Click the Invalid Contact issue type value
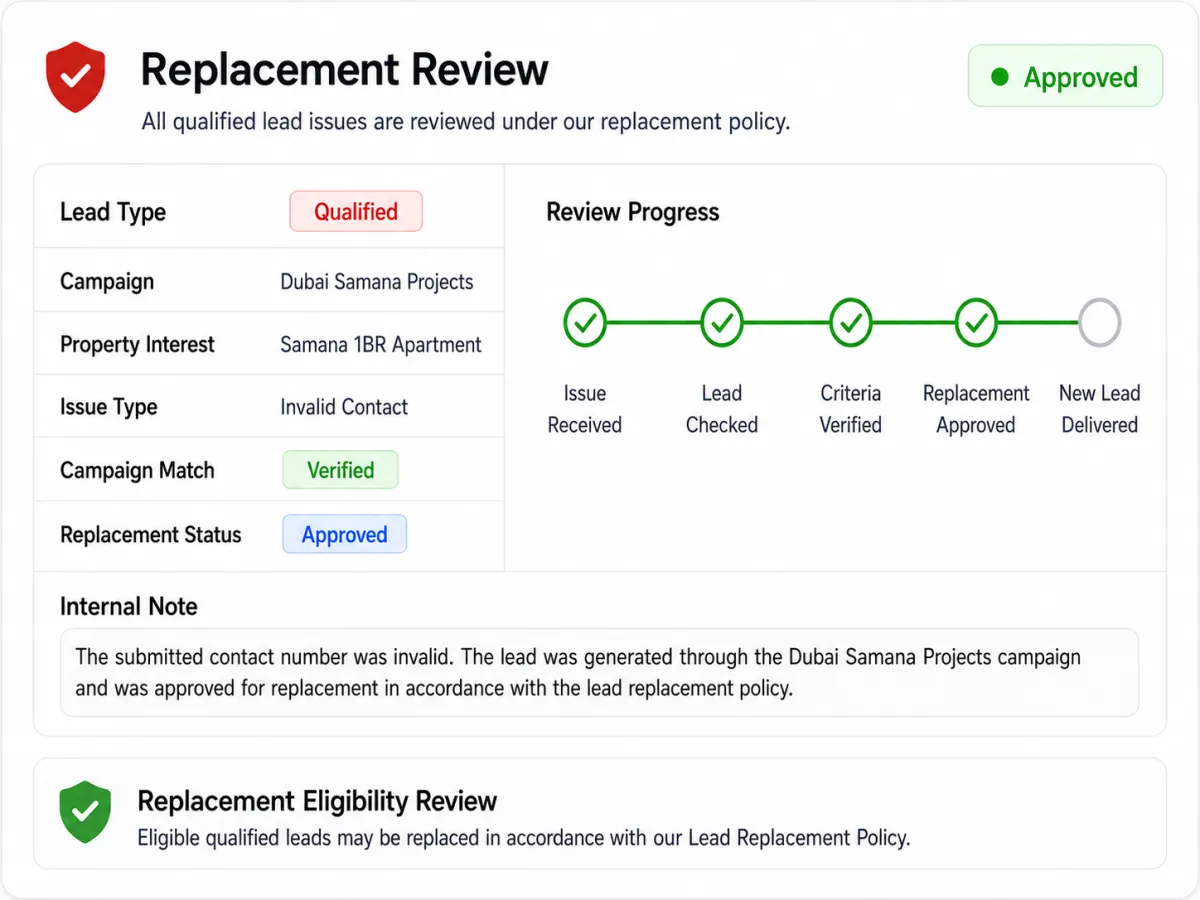 tap(344, 407)
